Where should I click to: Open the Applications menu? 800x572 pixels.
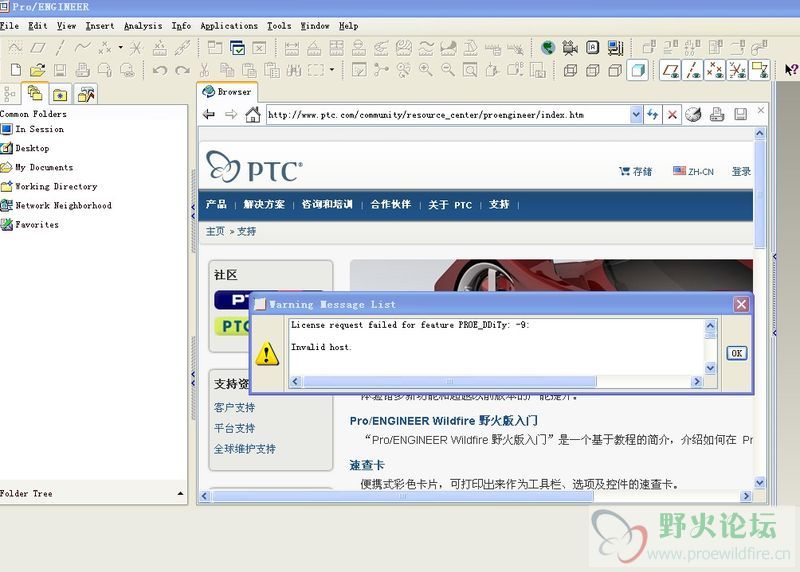(x=229, y=26)
